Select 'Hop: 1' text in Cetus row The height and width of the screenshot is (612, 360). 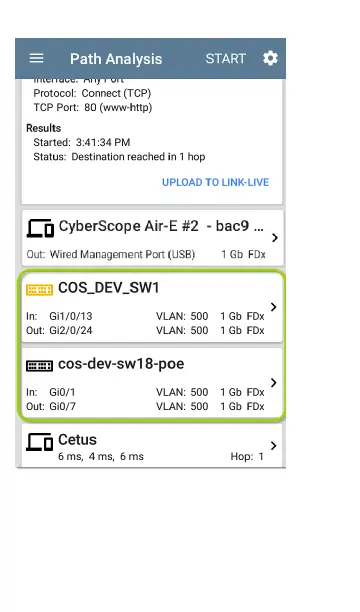(247, 457)
